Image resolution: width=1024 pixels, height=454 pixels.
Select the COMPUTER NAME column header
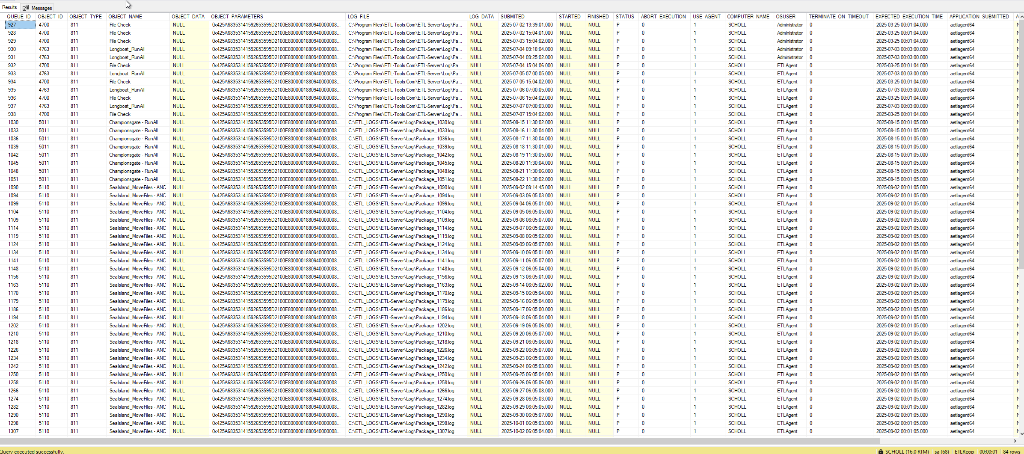750,16
